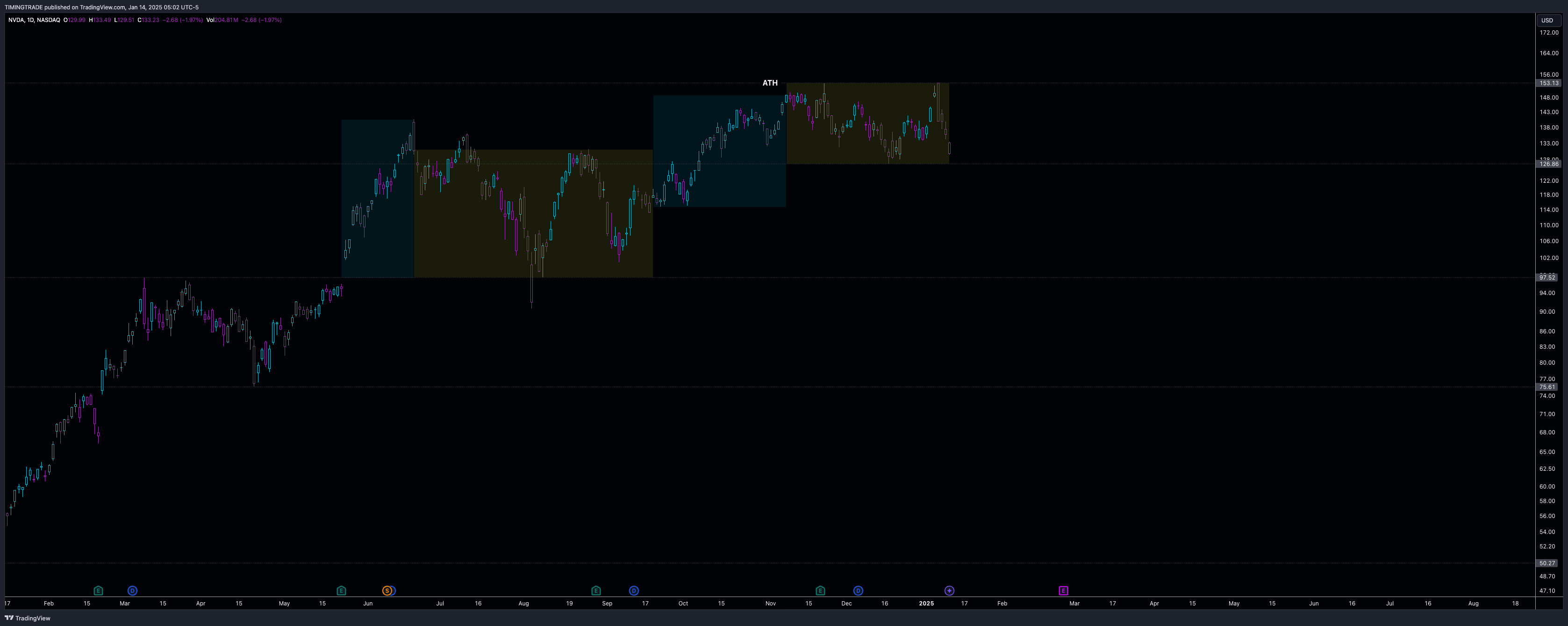Click the NVDA, 1D, NASDAQ symbol title
1568x626 pixels.
tap(34, 20)
